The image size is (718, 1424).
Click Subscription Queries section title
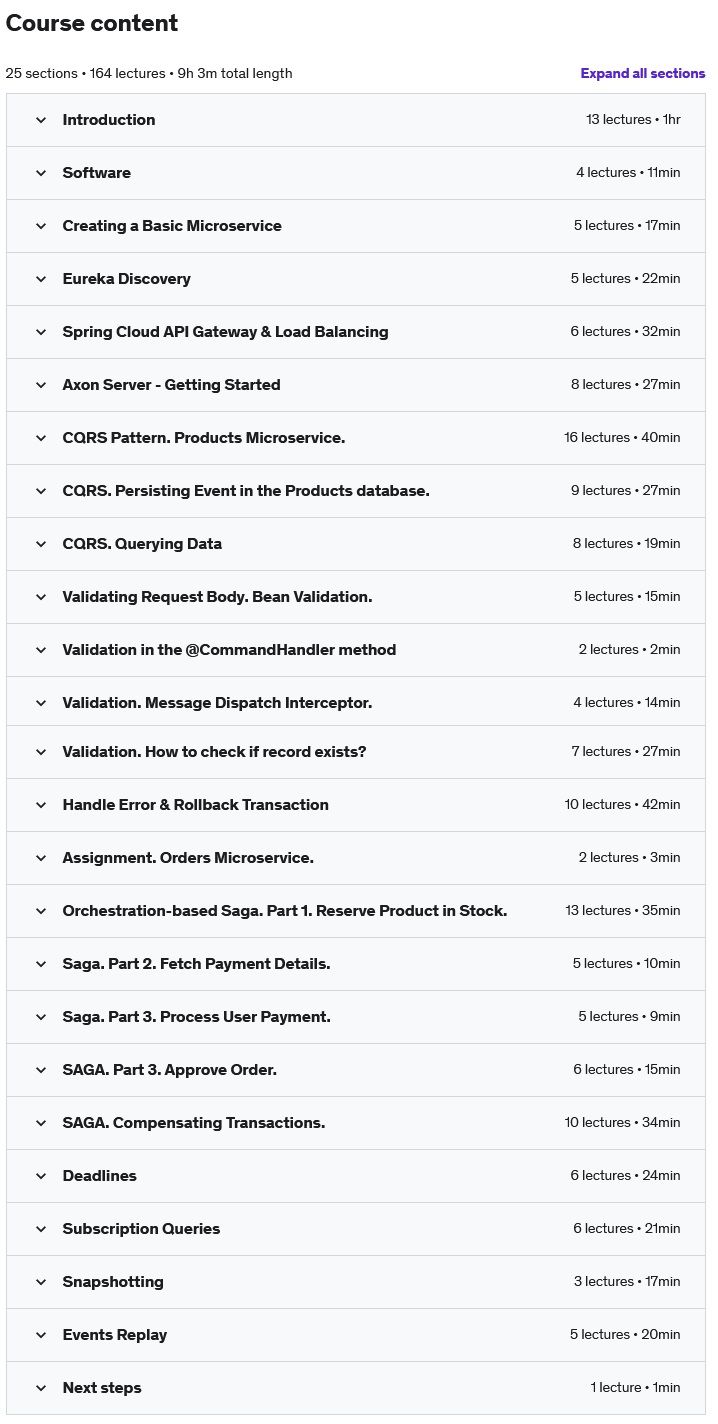(x=141, y=1229)
